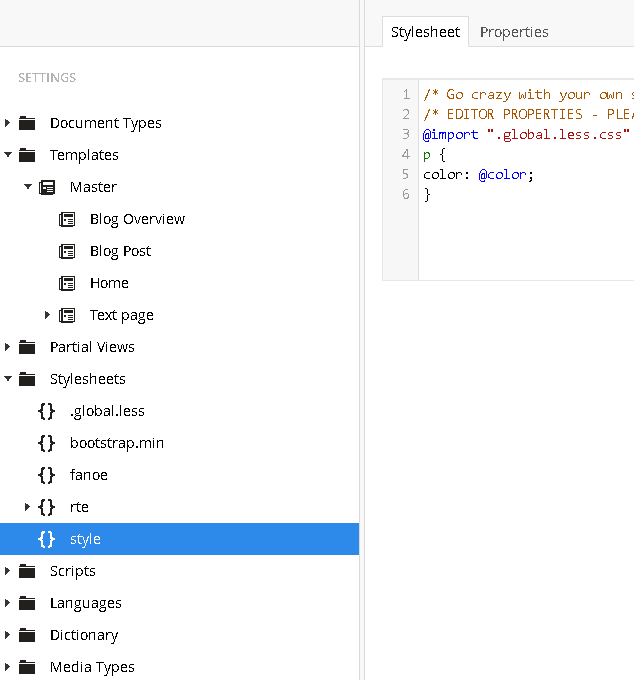
Task: Click the @import line in editor
Action: click(526, 135)
